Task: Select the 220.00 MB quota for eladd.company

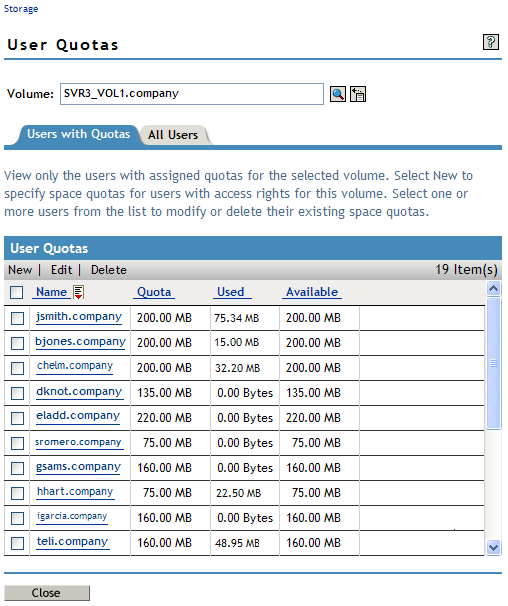Action: tap(164, 418)
